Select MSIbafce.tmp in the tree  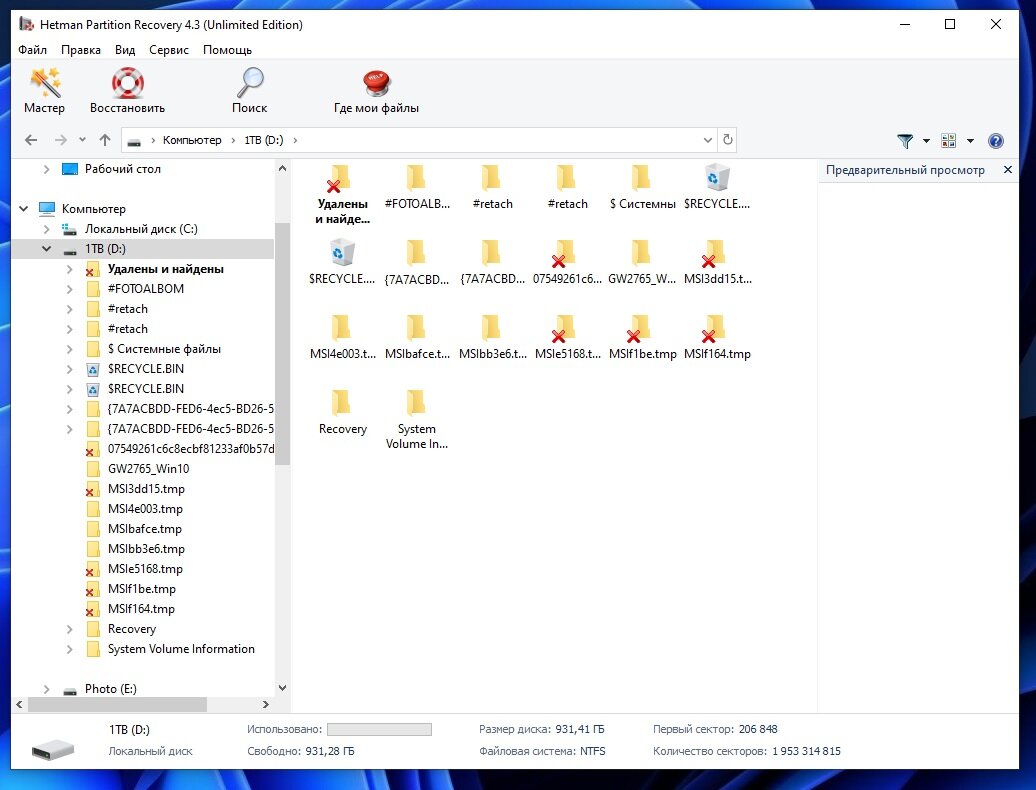coord(144,529)
